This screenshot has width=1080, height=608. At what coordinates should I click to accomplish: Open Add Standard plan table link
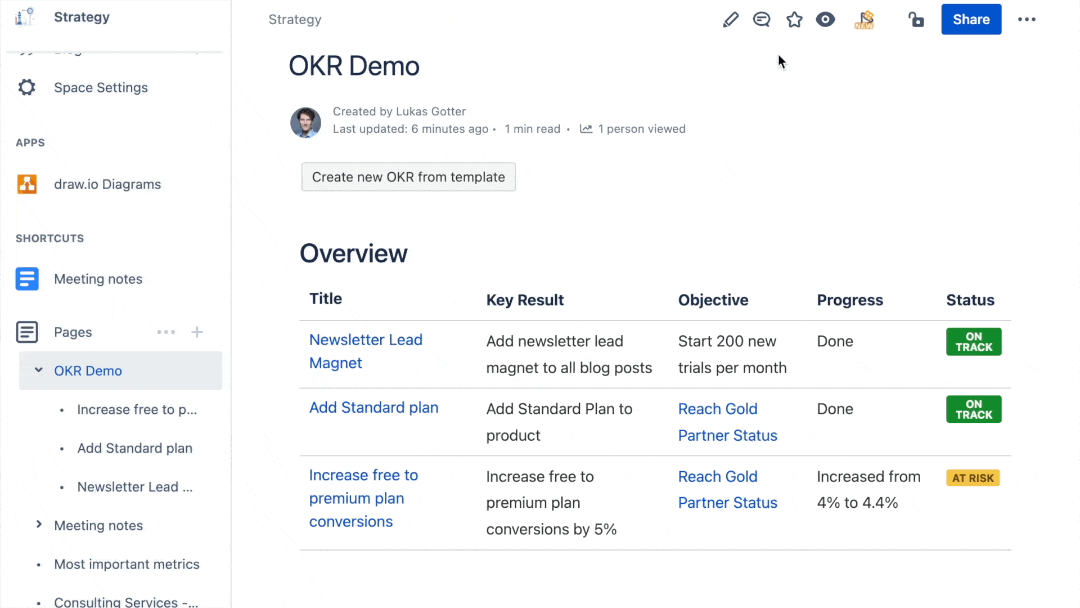pos(373,408)
